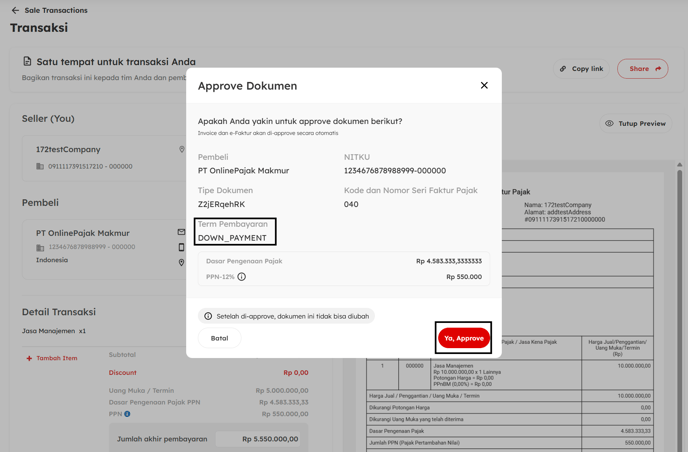Click PT OnlinePajak Makmur in the dialog
This screenshot has width=688, height=452.
244,171
